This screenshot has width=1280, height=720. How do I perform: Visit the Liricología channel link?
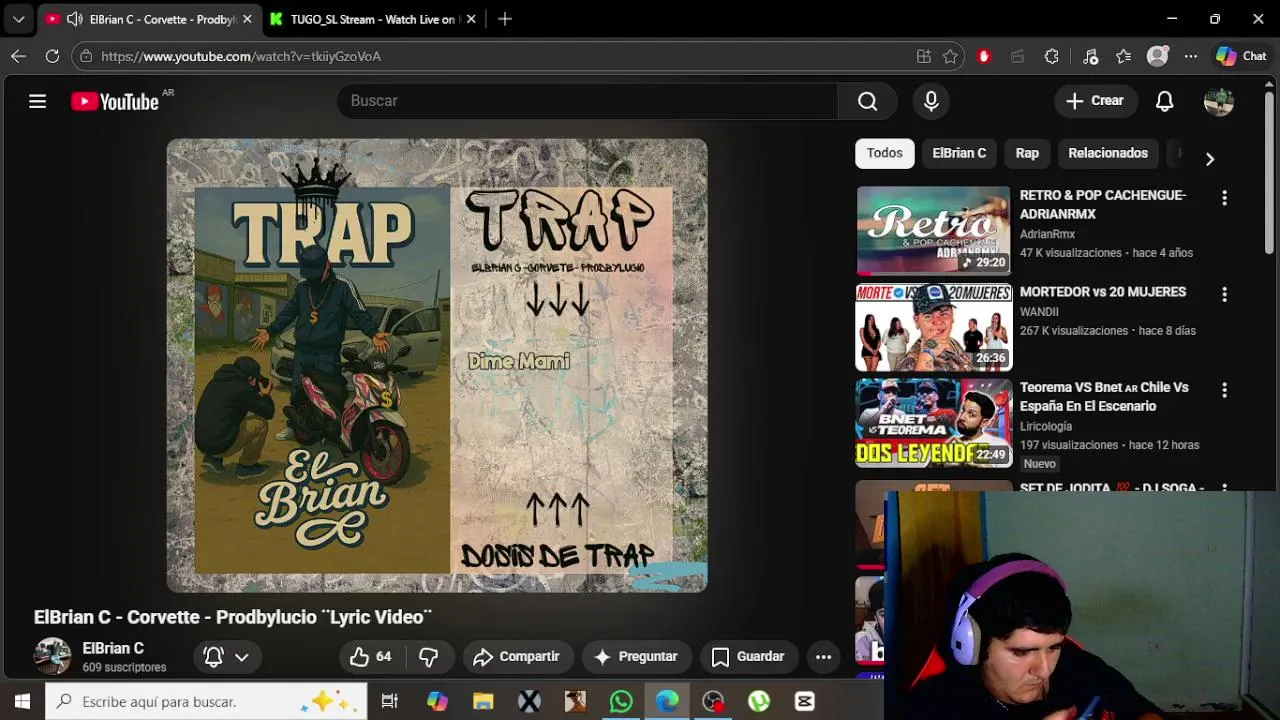point(1046,426)
